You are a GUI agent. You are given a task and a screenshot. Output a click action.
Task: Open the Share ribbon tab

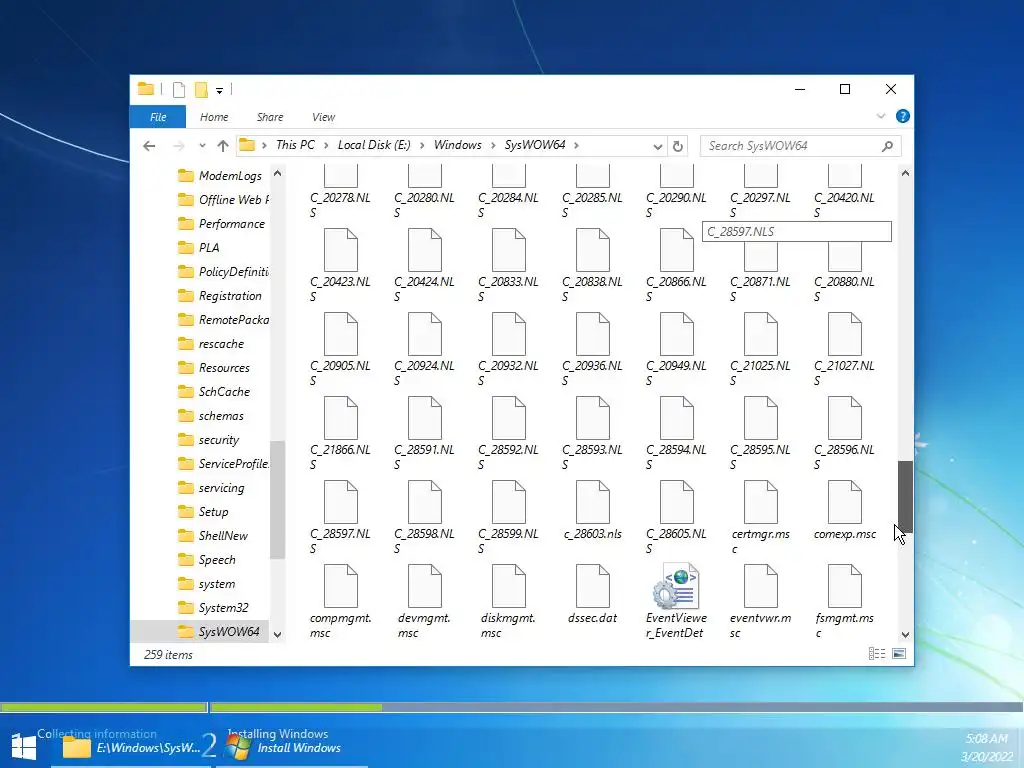click(x=270, y=117)
